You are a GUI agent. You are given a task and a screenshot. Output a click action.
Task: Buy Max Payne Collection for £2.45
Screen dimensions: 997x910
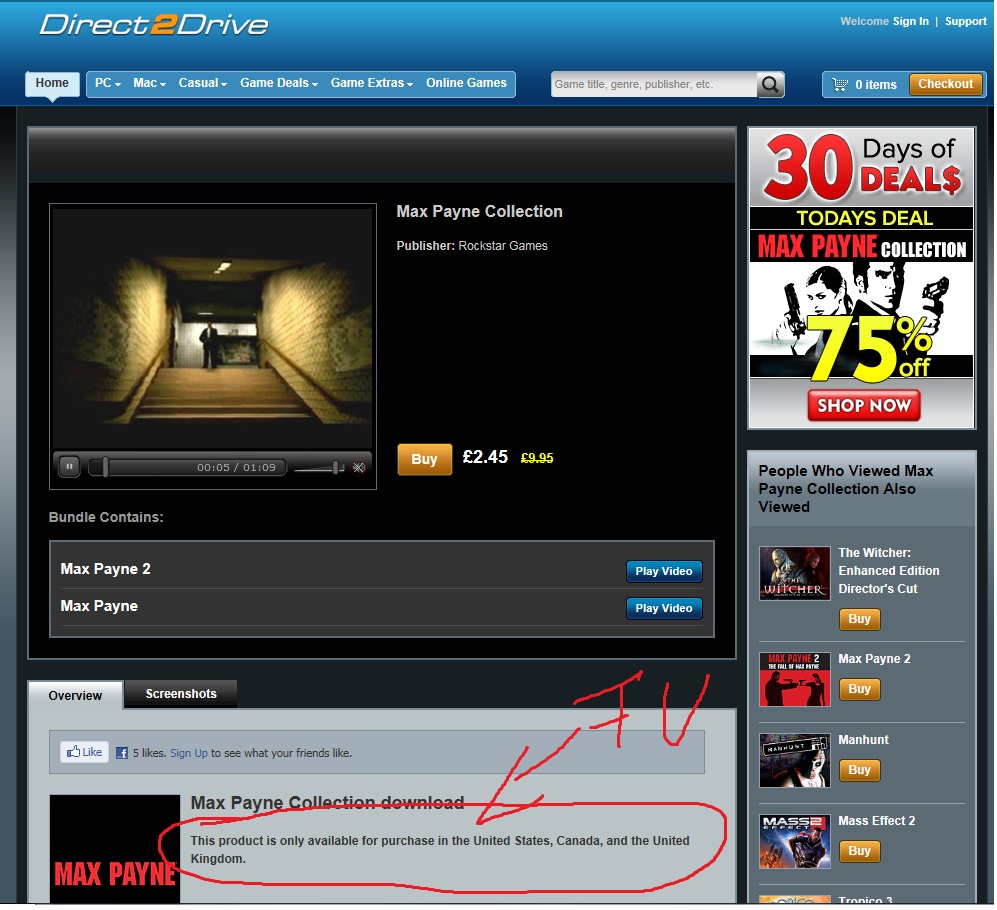(424, 459)
